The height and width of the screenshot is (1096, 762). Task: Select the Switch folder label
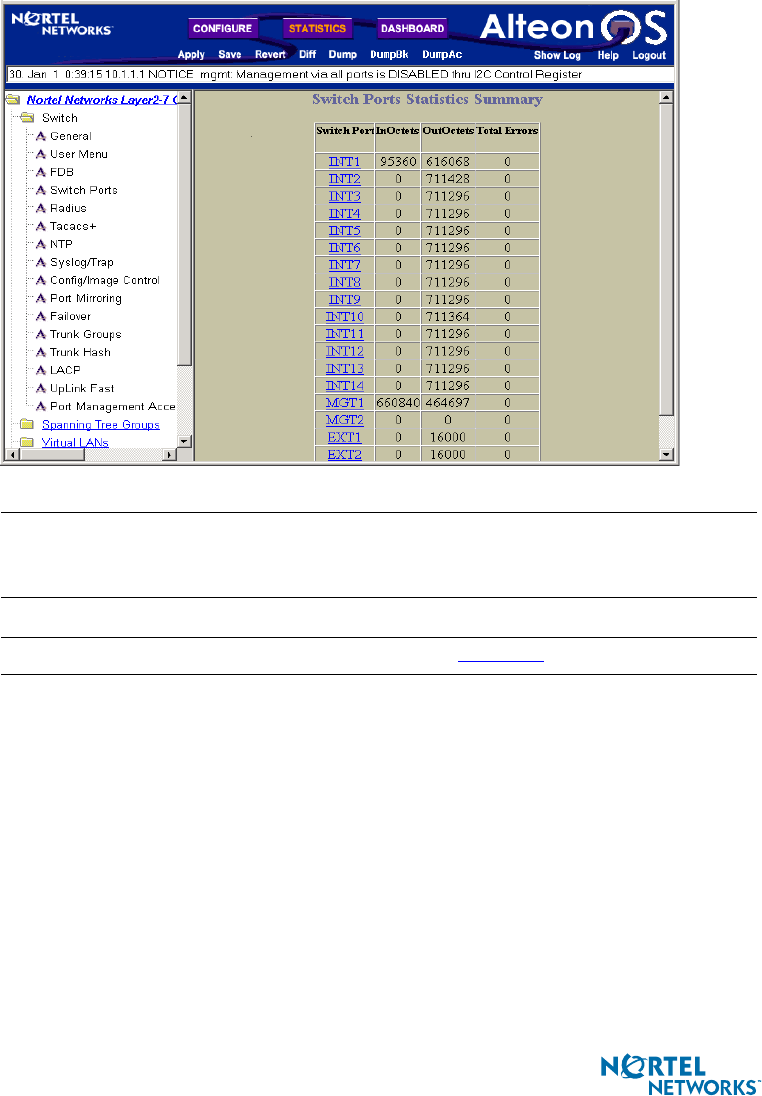point(59,118)
